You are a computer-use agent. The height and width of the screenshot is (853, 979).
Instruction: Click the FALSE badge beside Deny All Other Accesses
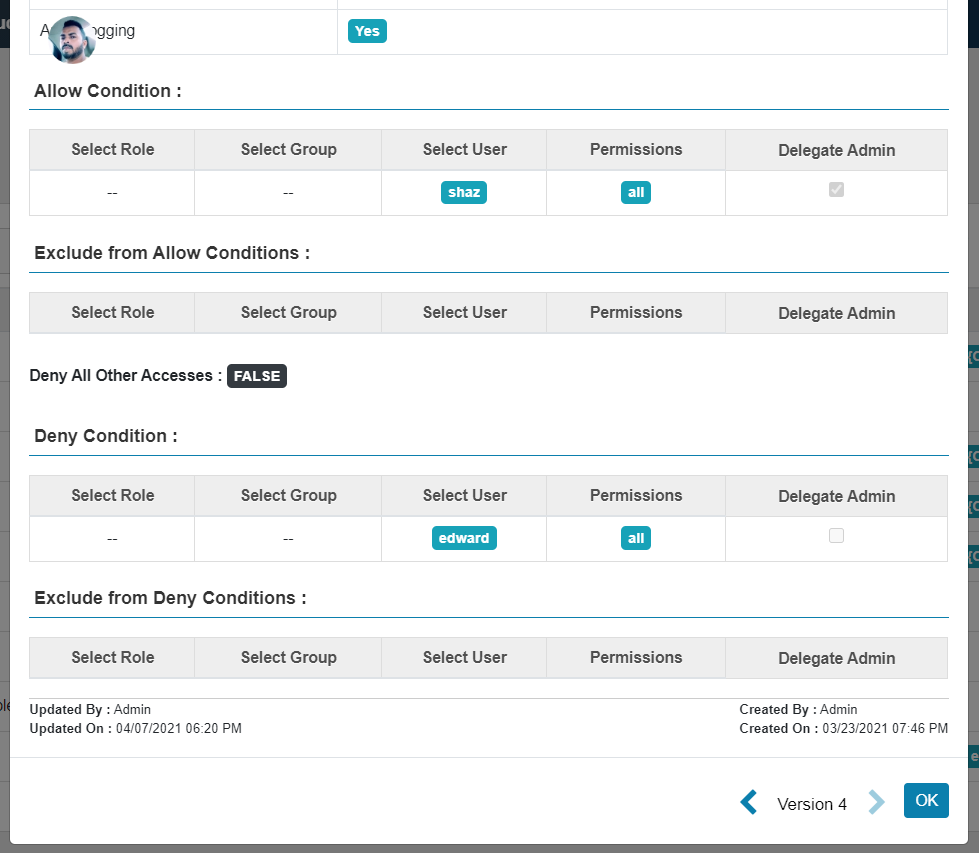256,376
